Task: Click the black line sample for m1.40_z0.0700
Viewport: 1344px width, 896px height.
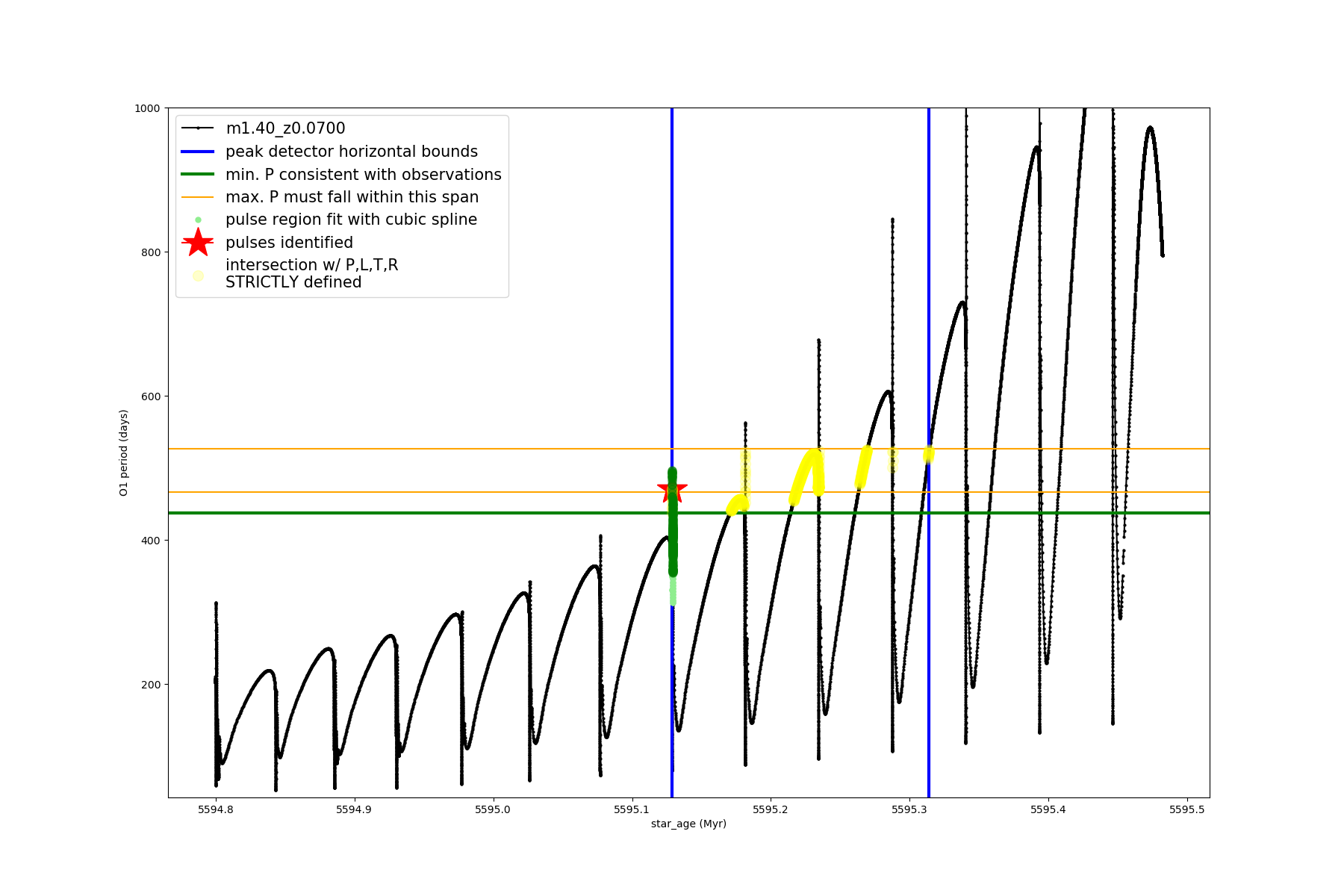Action: [x=198, y=128]
